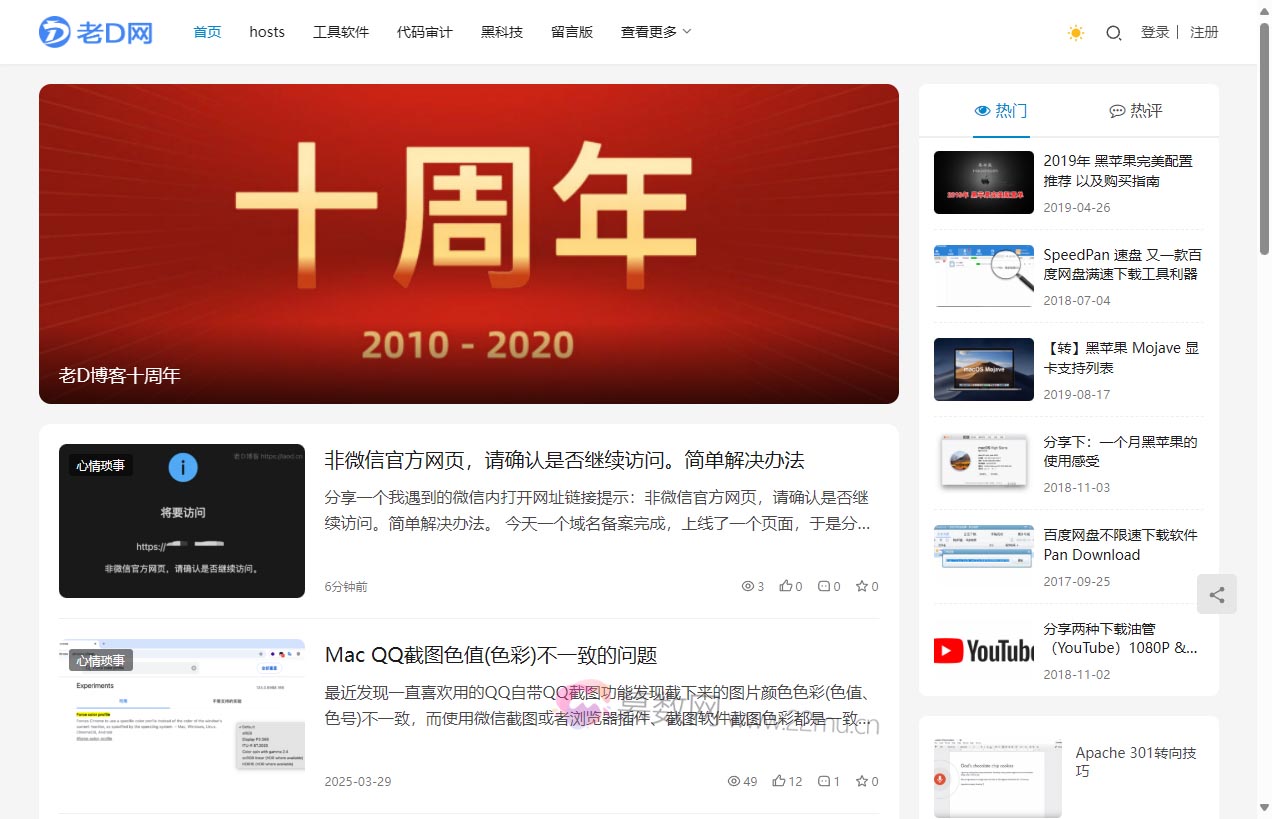
Task: Click the 老D网 site logo
Action: point(96,32)
